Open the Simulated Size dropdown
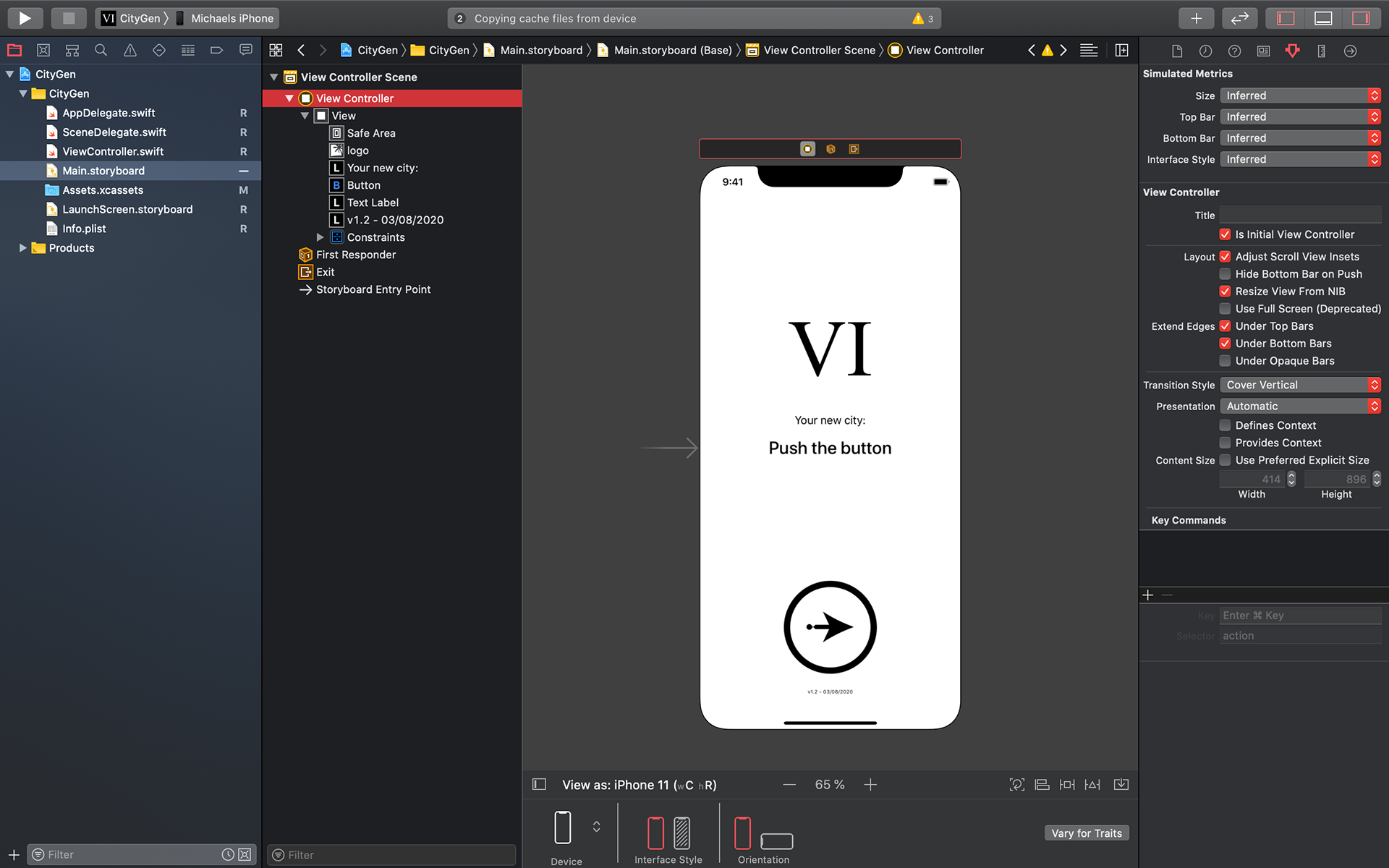 click(x=1300, y=95)
